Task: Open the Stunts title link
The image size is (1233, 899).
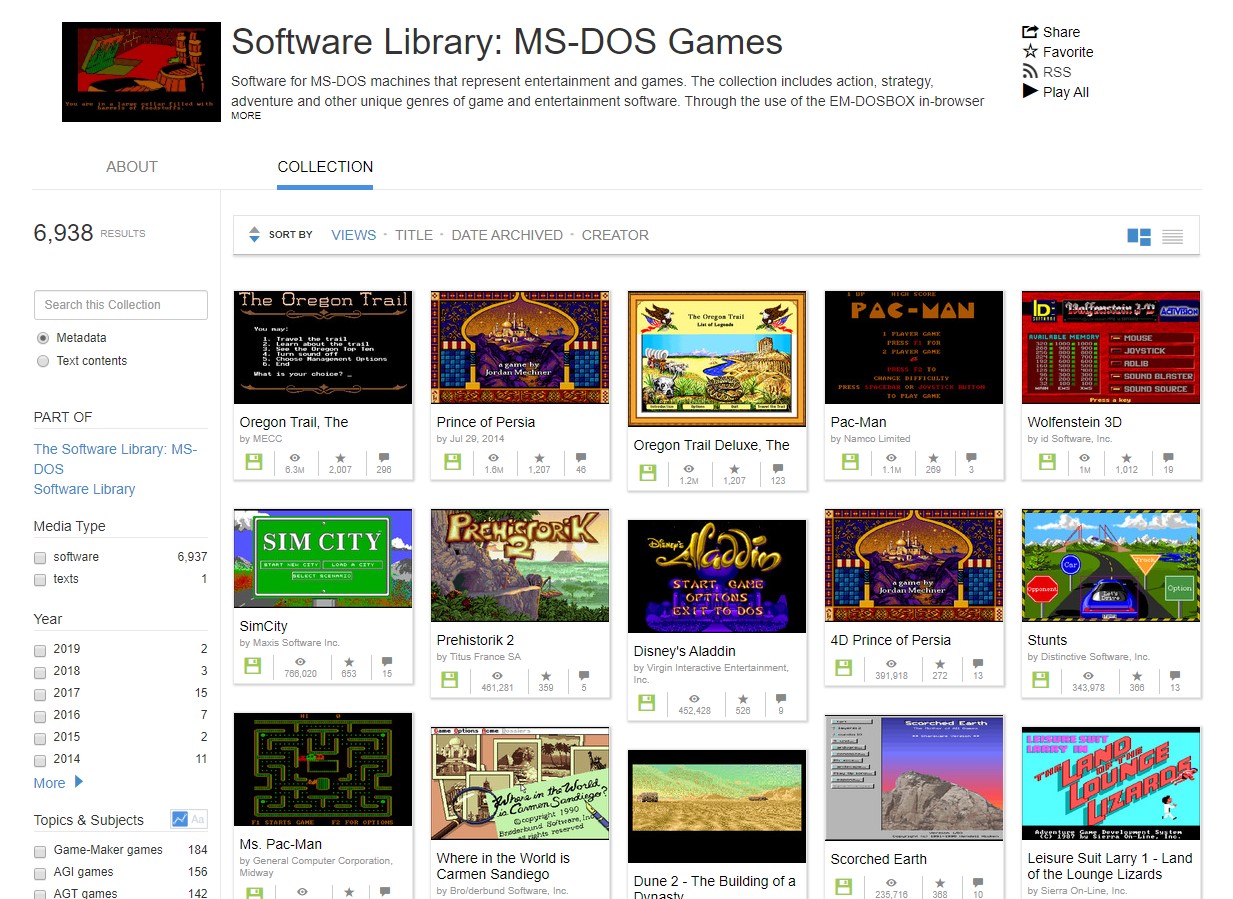Action: [1047, 640]
